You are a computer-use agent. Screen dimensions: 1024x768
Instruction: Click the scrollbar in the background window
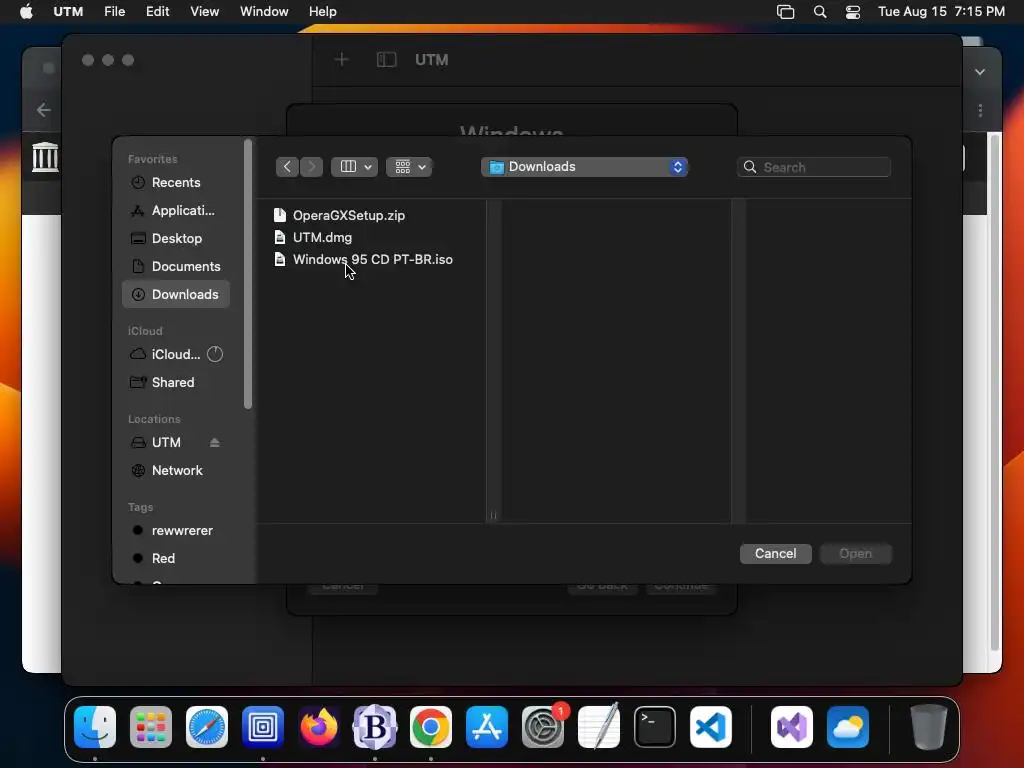coord(994,392)
